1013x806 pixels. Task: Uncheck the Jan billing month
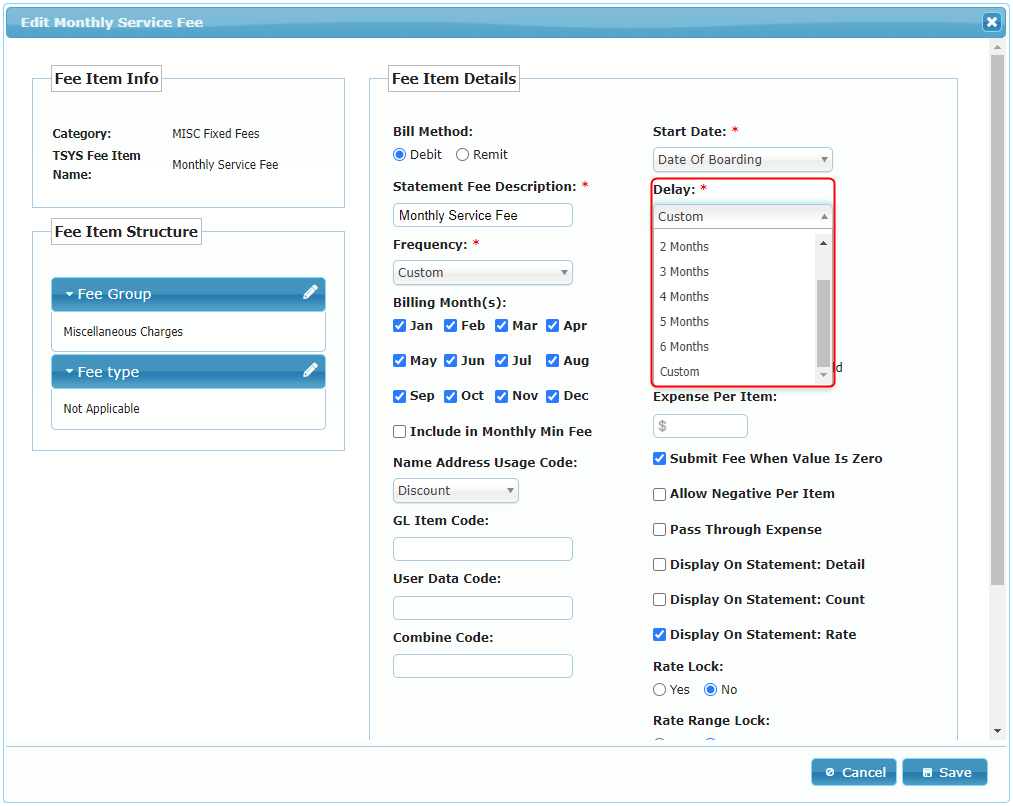pos(400,326)
